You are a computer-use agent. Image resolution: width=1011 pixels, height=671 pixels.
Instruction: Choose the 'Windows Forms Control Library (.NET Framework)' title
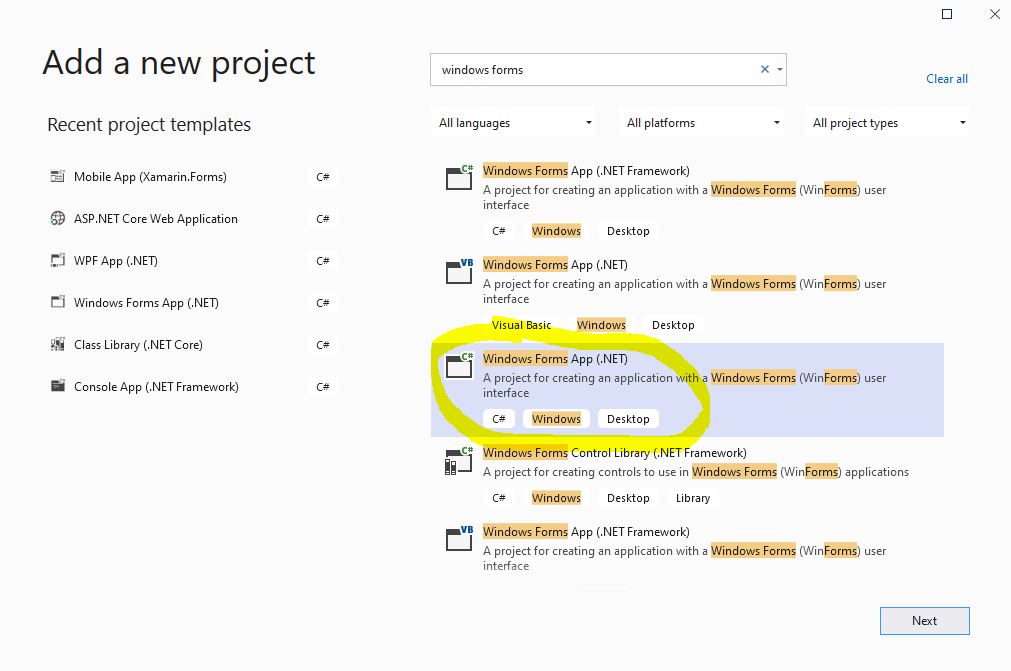(614, 452)
